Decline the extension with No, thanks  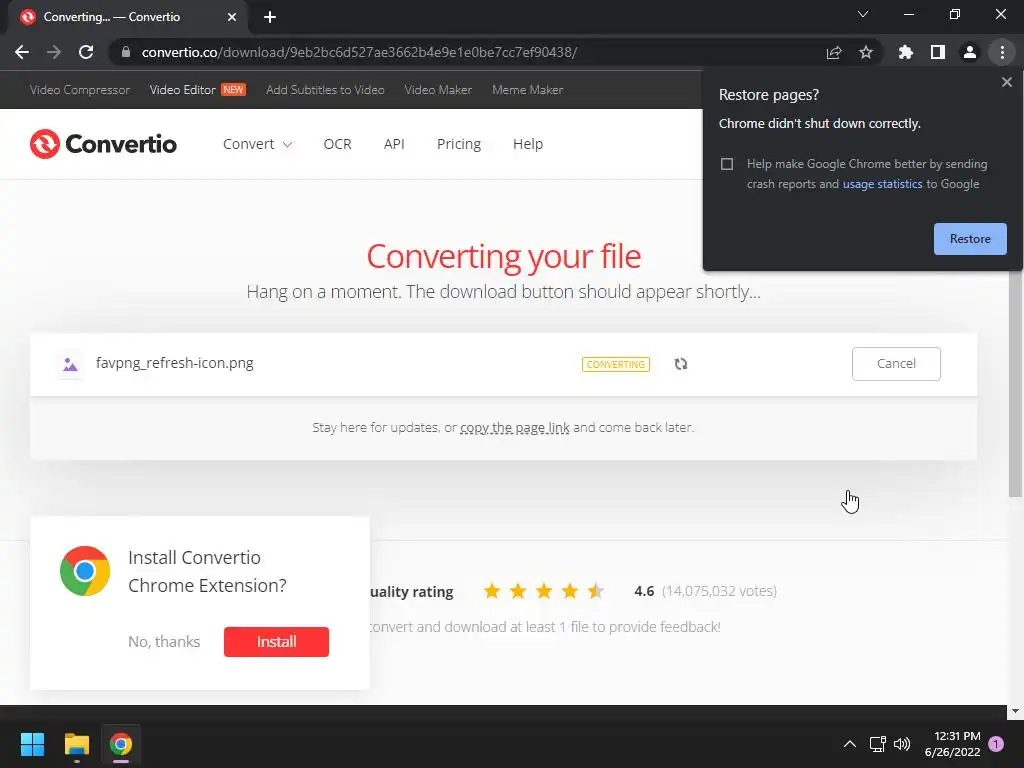click(164, 642)
